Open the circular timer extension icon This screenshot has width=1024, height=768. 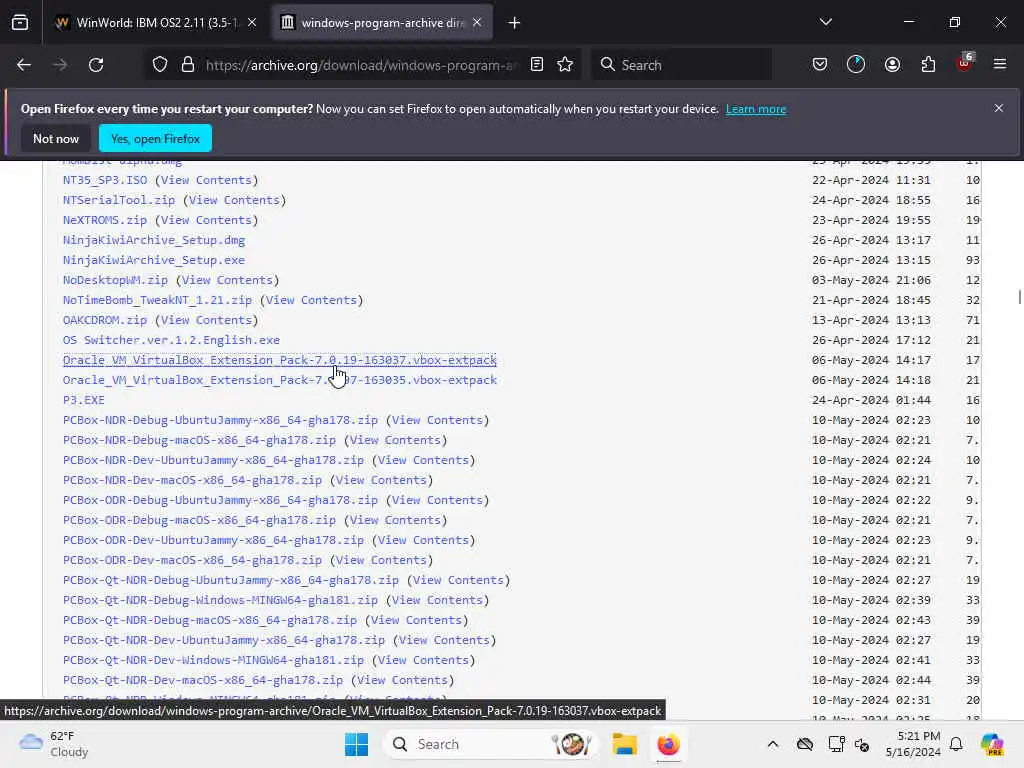(x=856, y=65)
